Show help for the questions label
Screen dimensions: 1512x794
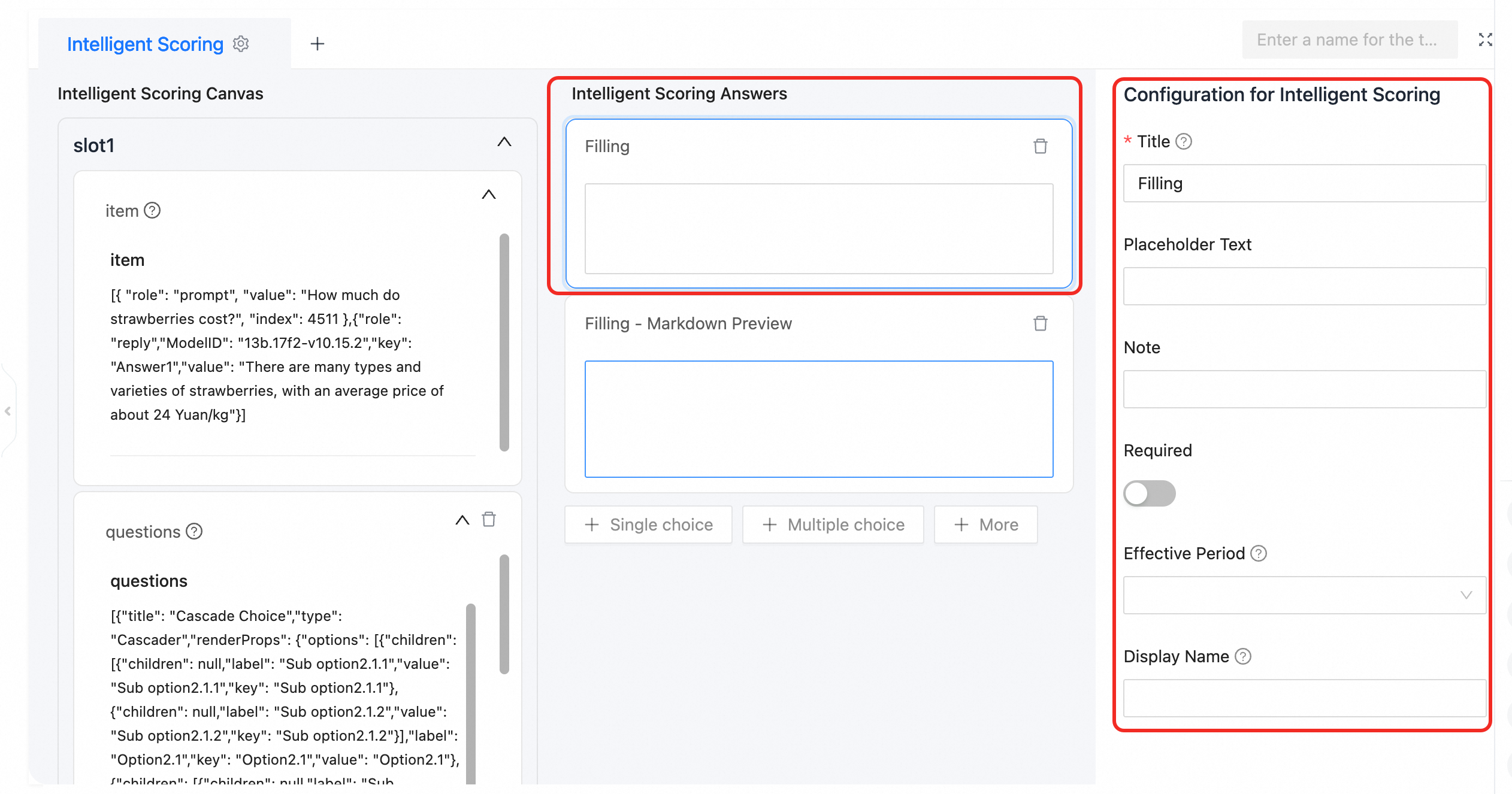point(194,531)
